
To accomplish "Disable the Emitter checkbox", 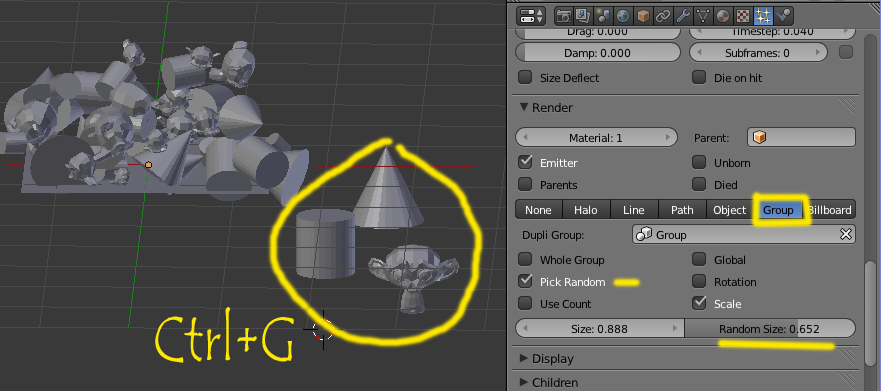I will pos(525,162).
